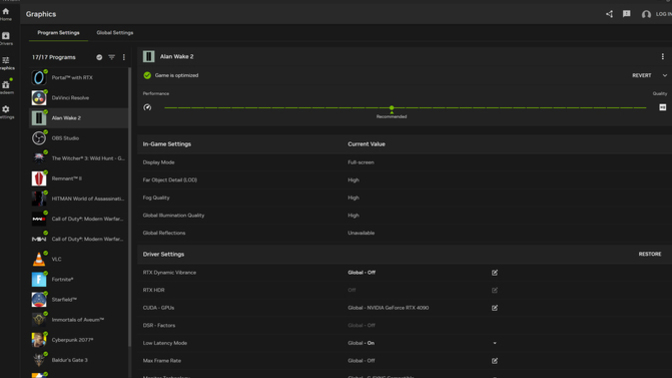Image resolution: width=672 pixels, height=378 pixels.
Task: Open Settings gear in sidebar
Action: pos(6,112)
